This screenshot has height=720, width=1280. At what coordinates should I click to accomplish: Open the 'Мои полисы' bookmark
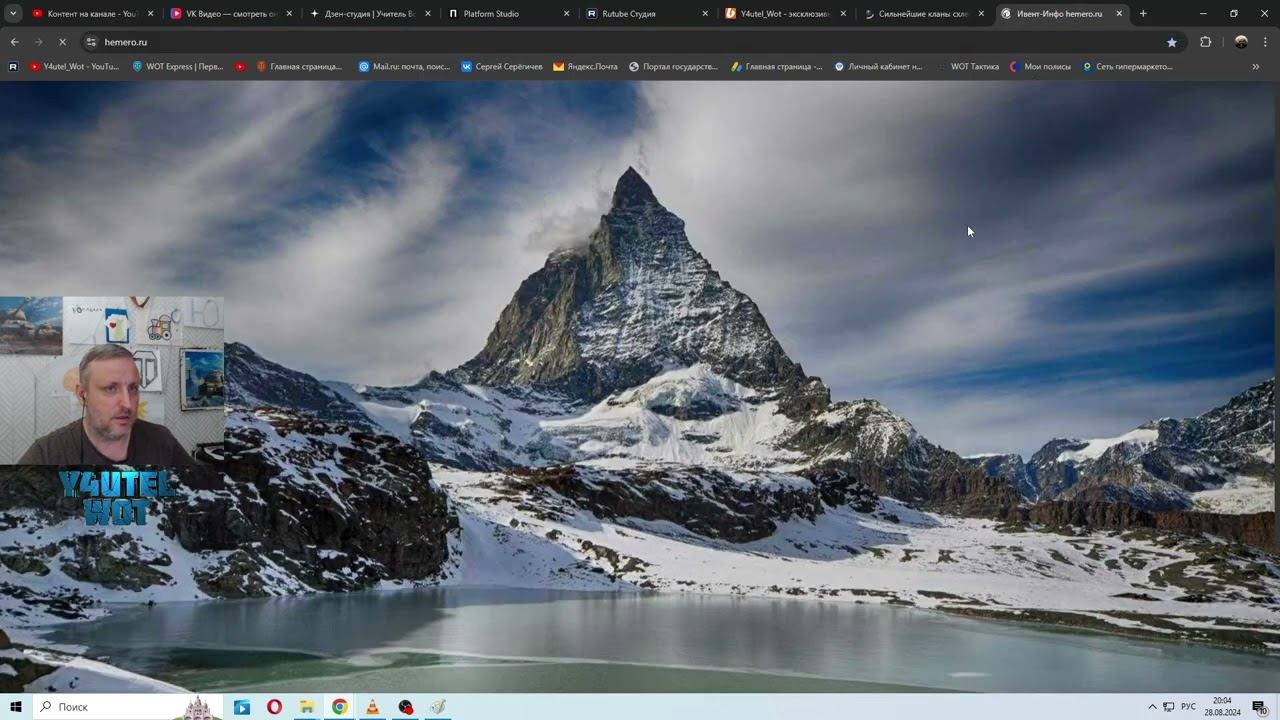coord(1040,67)
